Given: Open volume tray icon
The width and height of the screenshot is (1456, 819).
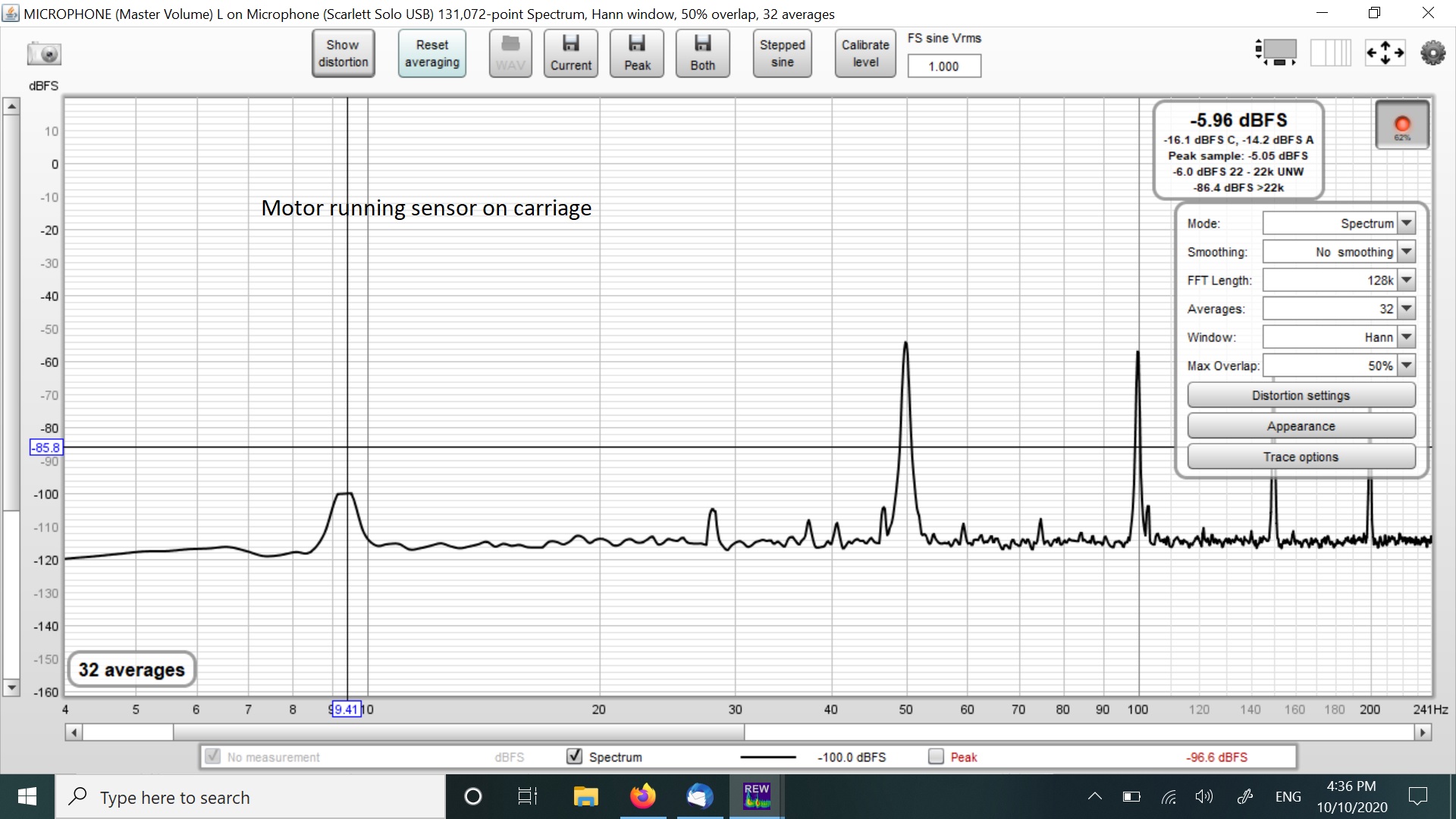Looking at the screenshot, I should [1204, 796].
